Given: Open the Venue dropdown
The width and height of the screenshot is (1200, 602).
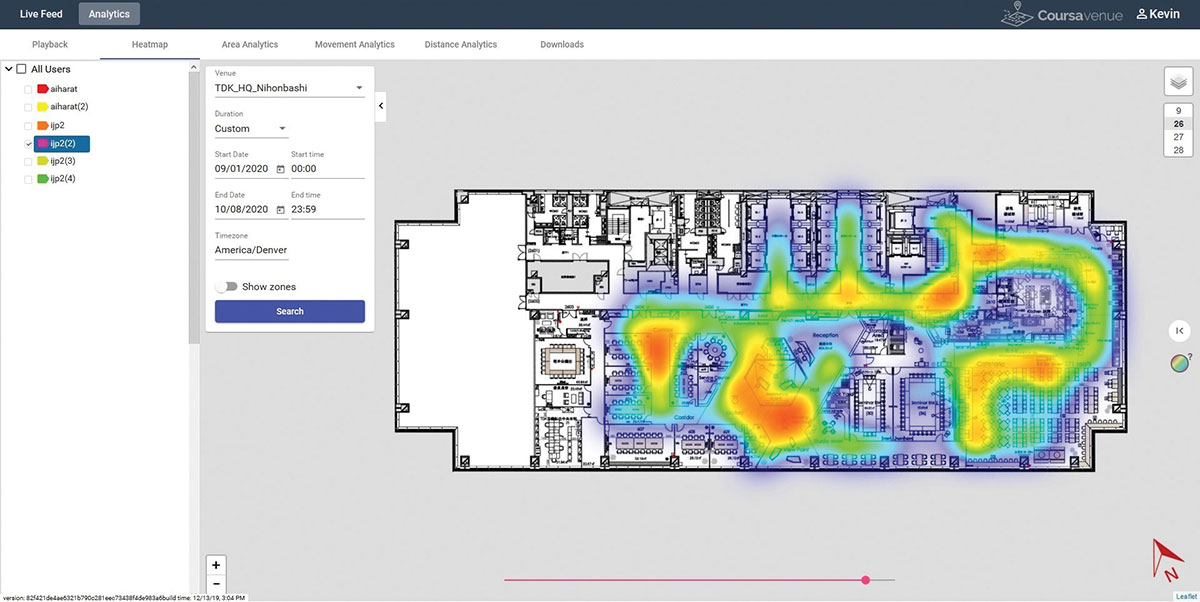Looking at the screenshot, I should click(x=358, y=87).
